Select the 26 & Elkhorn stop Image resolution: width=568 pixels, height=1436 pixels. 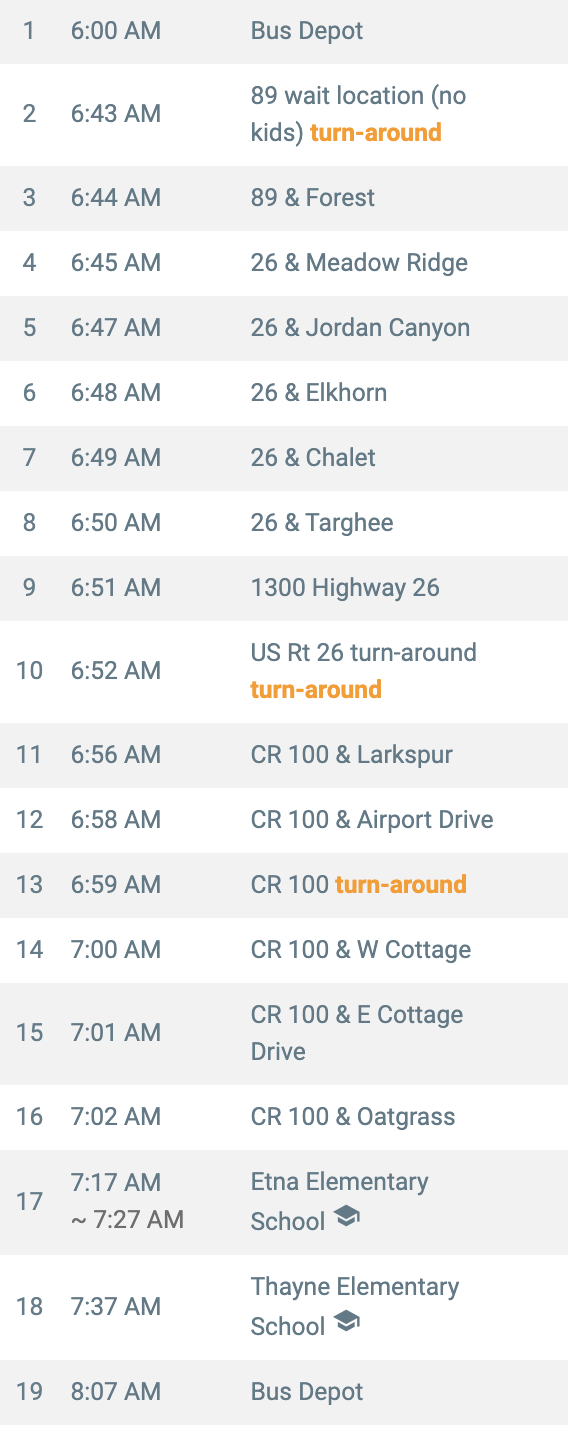pos(284,393)
